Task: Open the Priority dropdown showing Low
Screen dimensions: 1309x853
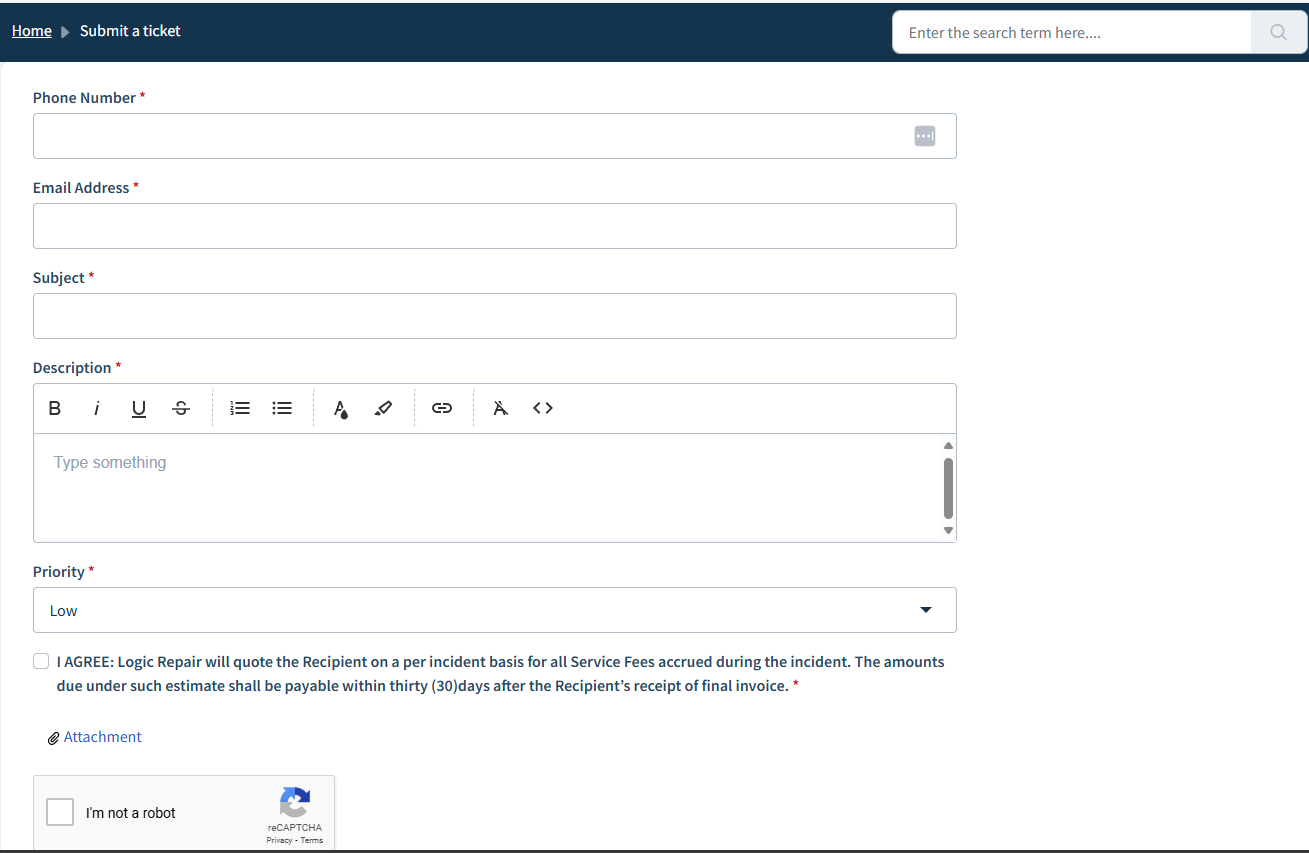Action: click(495, 610)
